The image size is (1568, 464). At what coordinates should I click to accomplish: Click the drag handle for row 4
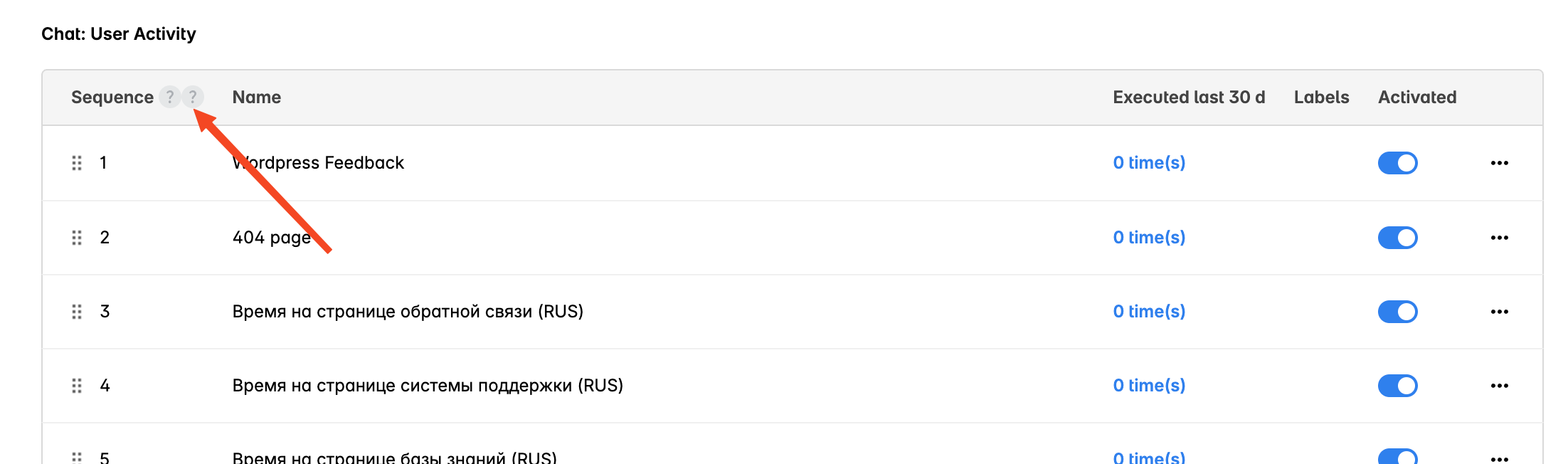point(77,386)
